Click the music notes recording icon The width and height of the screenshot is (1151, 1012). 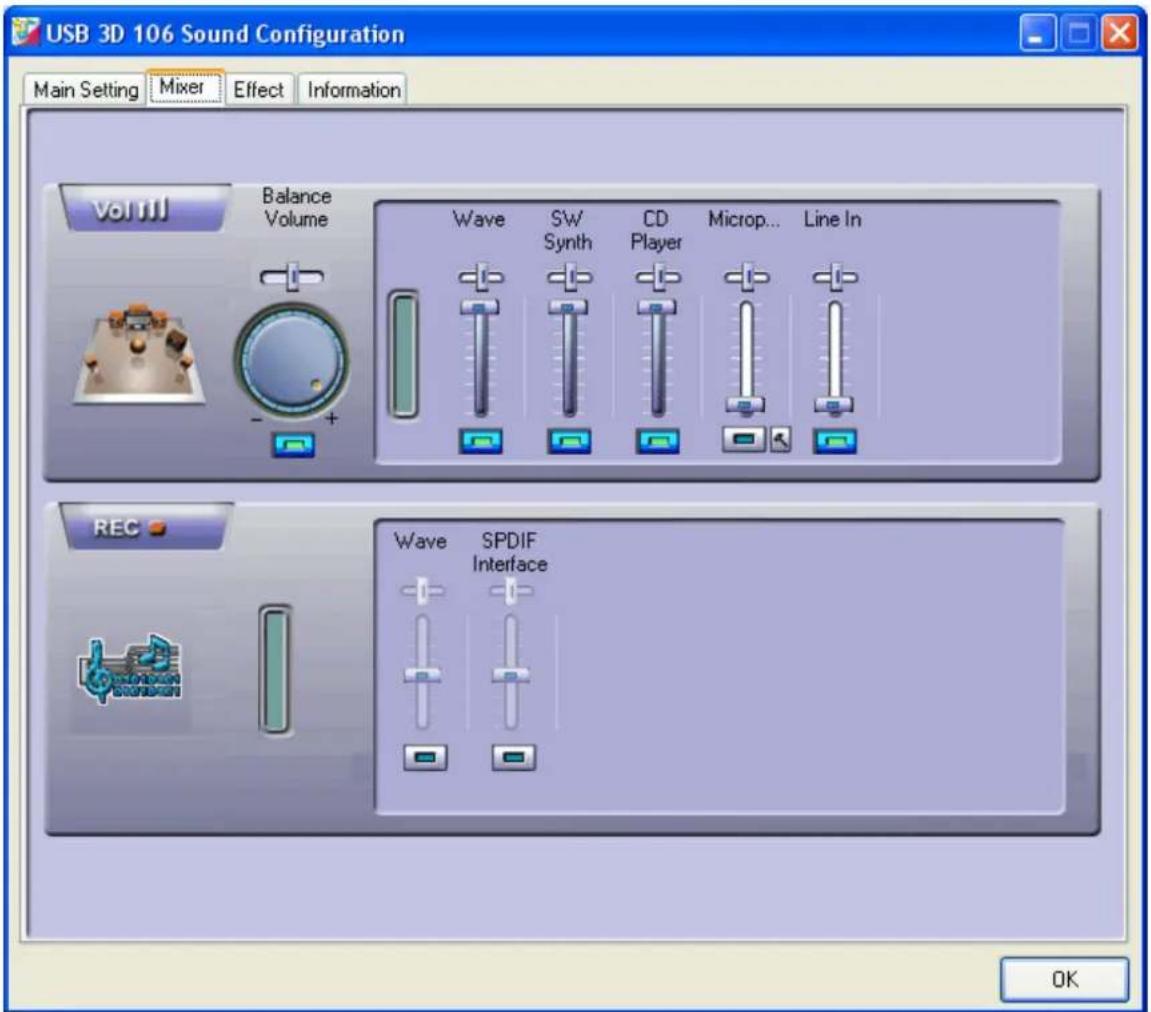pyautogui.click(x=131, y=669)
